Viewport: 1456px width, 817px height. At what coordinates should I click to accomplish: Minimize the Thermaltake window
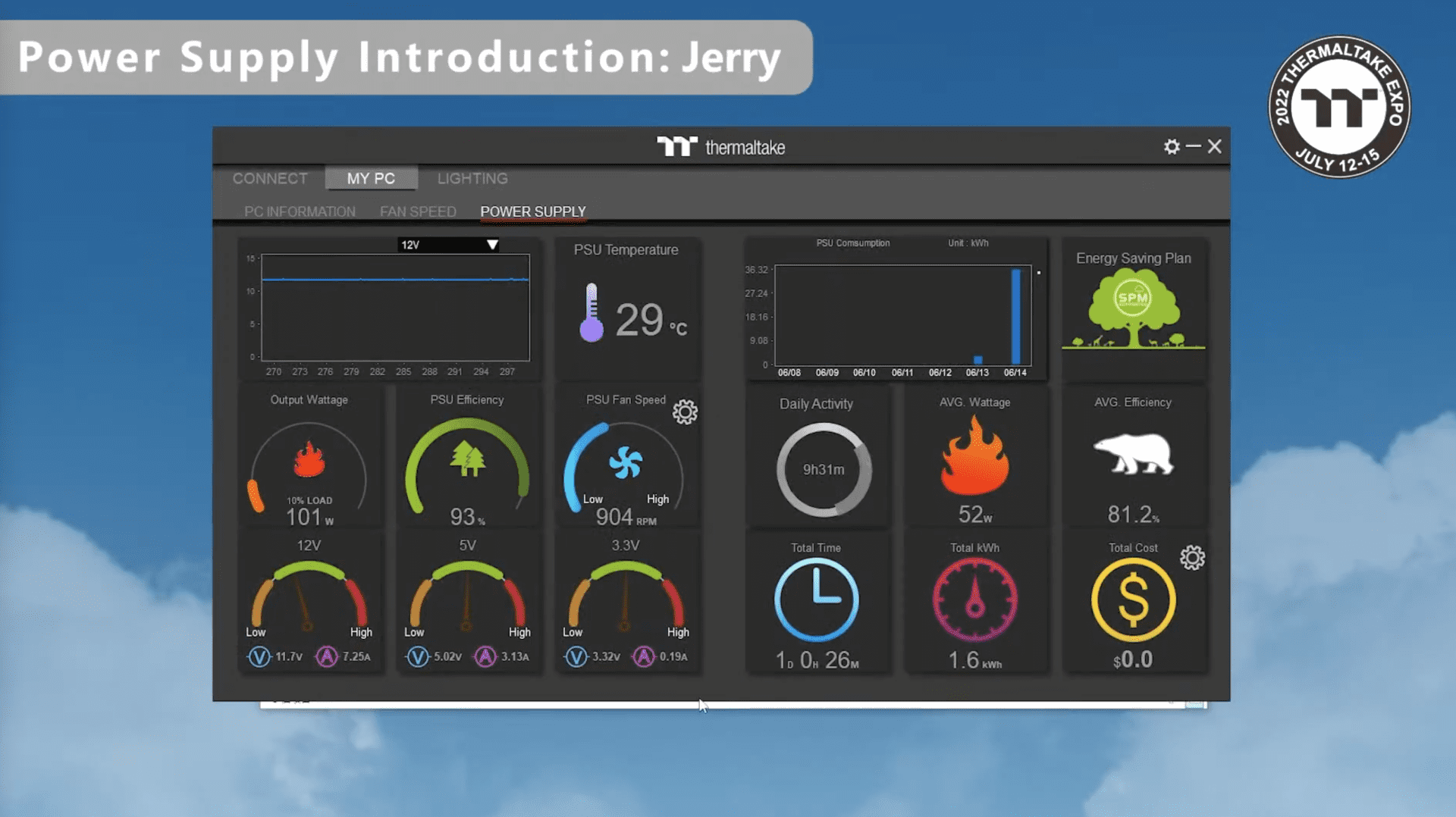(1194, 146)
